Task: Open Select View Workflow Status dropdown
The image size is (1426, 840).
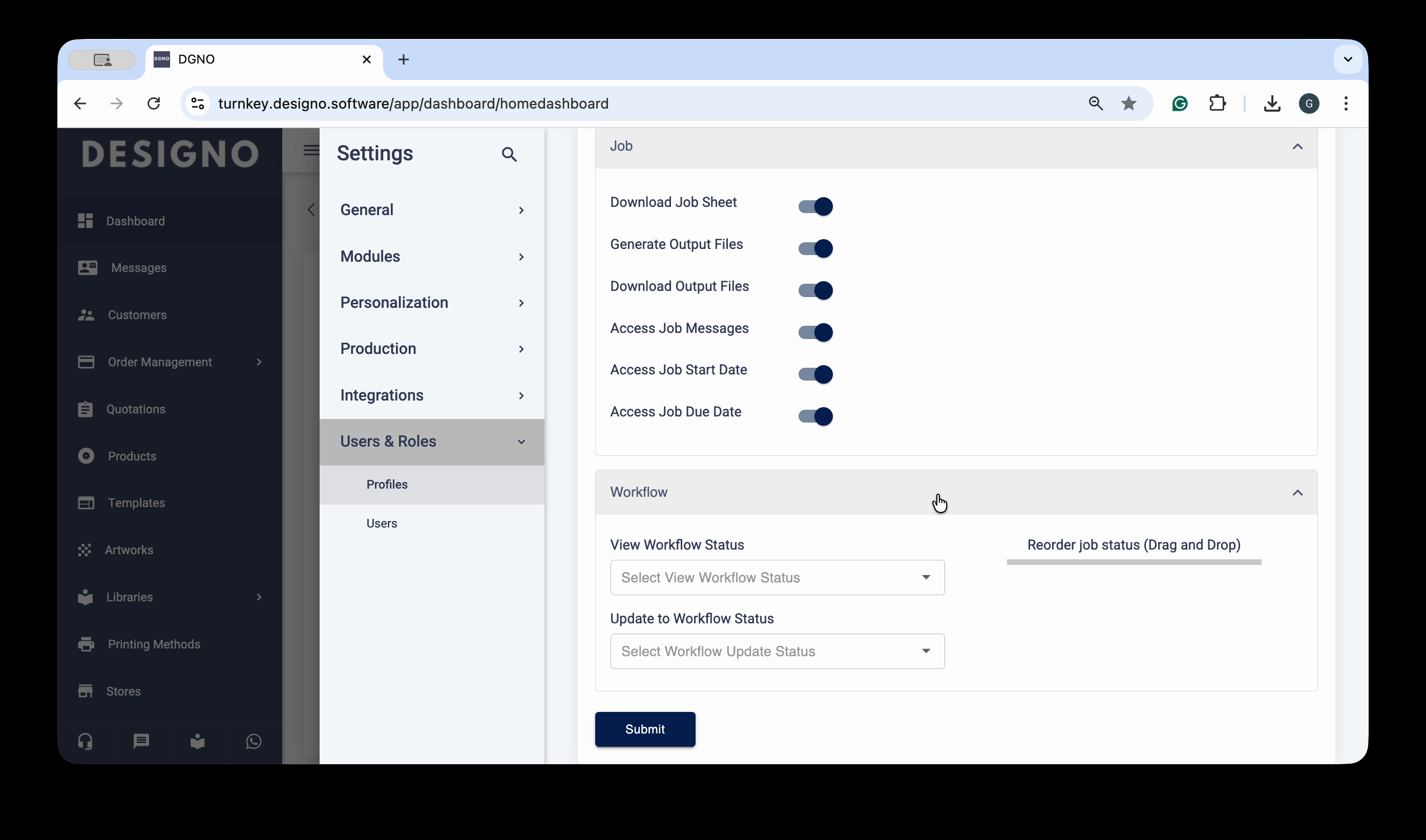Action: [778, 577]
